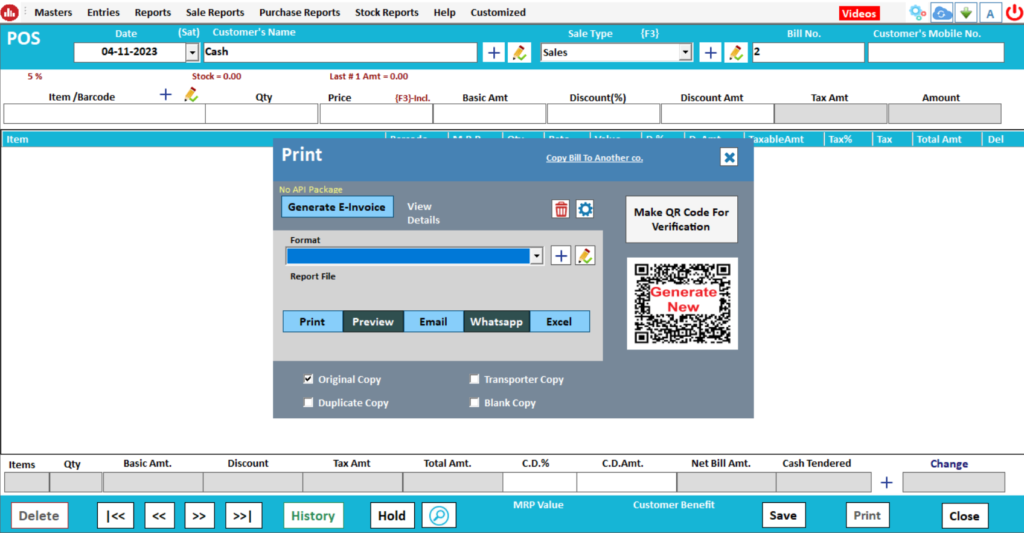Click the green download arrow icon

[966, 12]
